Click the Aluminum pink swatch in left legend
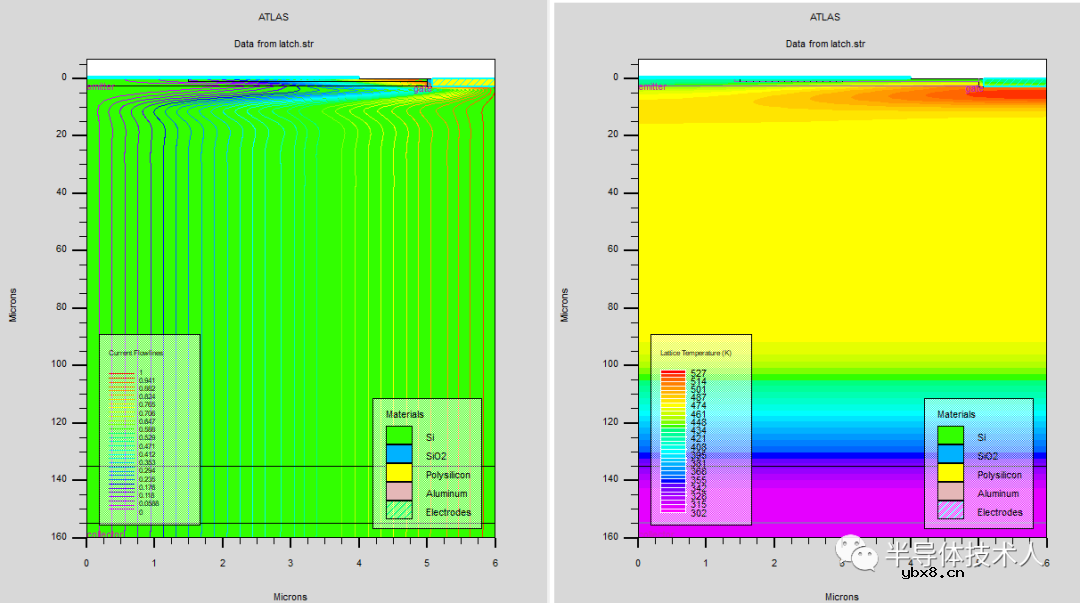 [x=399, y=492]
